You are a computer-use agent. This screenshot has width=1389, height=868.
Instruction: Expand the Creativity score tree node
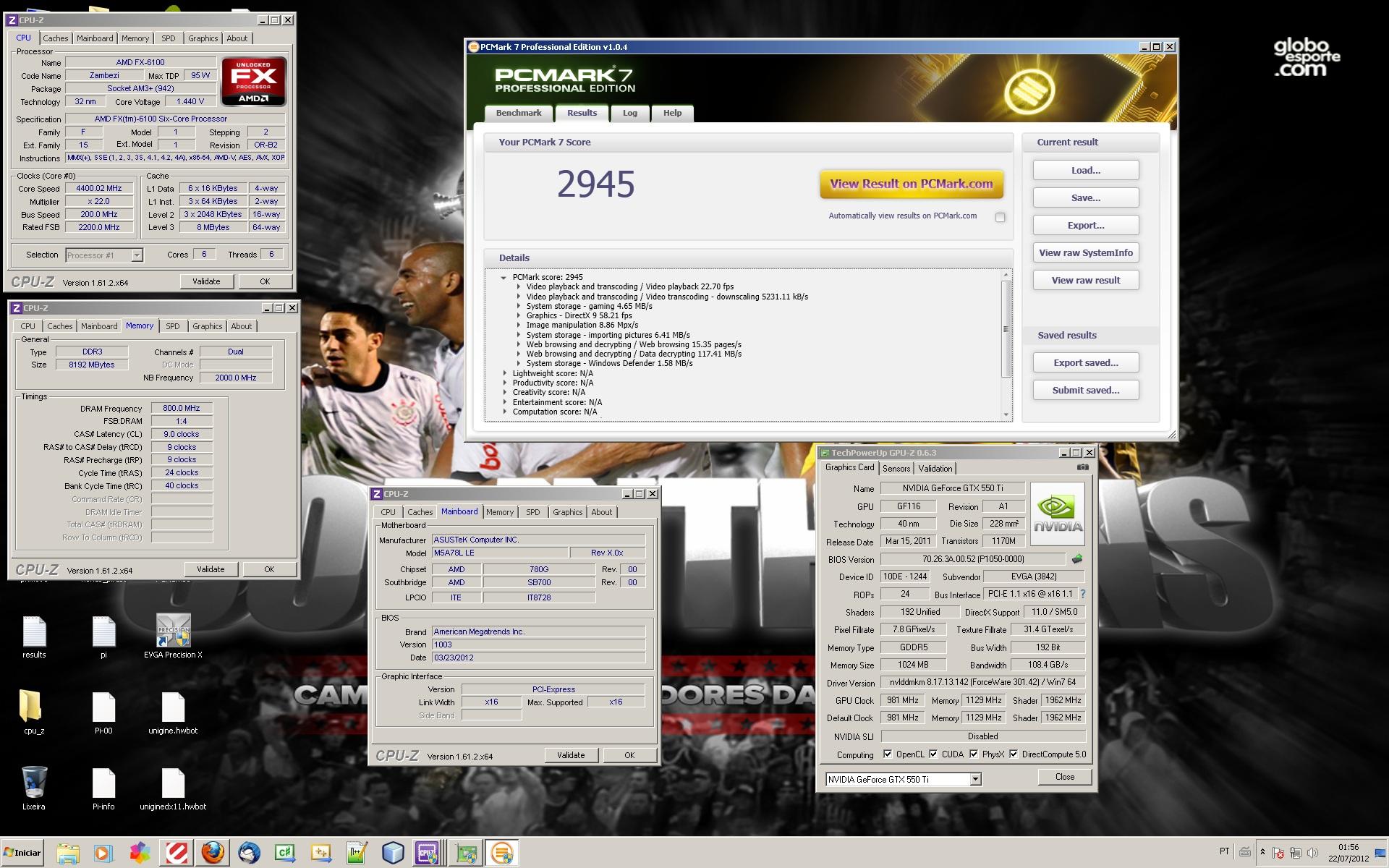point(505,392)
